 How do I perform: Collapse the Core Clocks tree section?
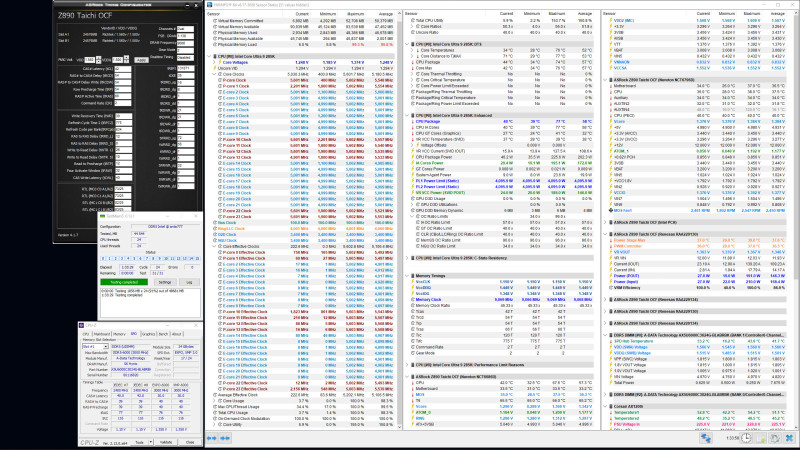[x=215, y=74]
